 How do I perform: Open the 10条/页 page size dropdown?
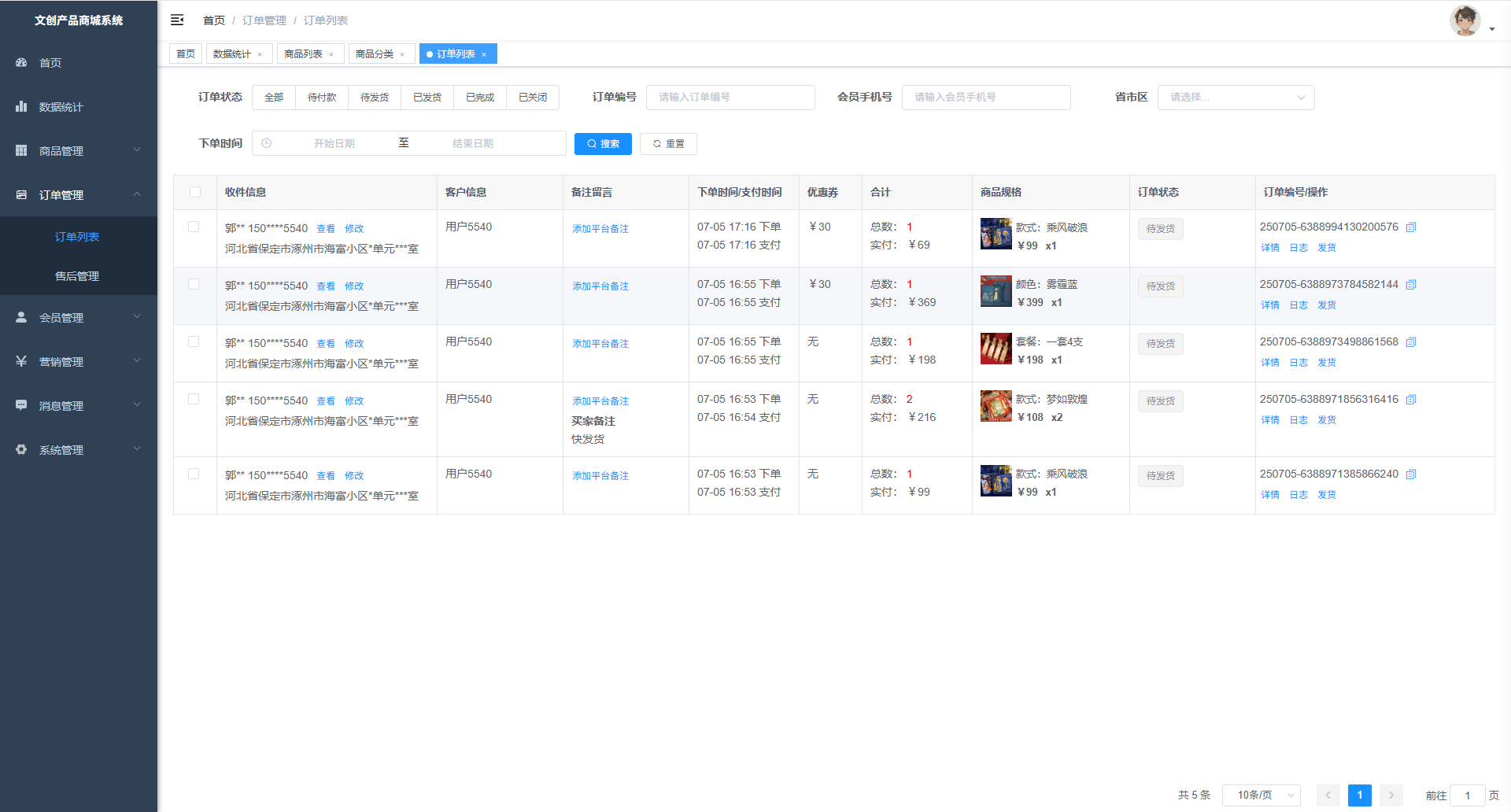1261,795
